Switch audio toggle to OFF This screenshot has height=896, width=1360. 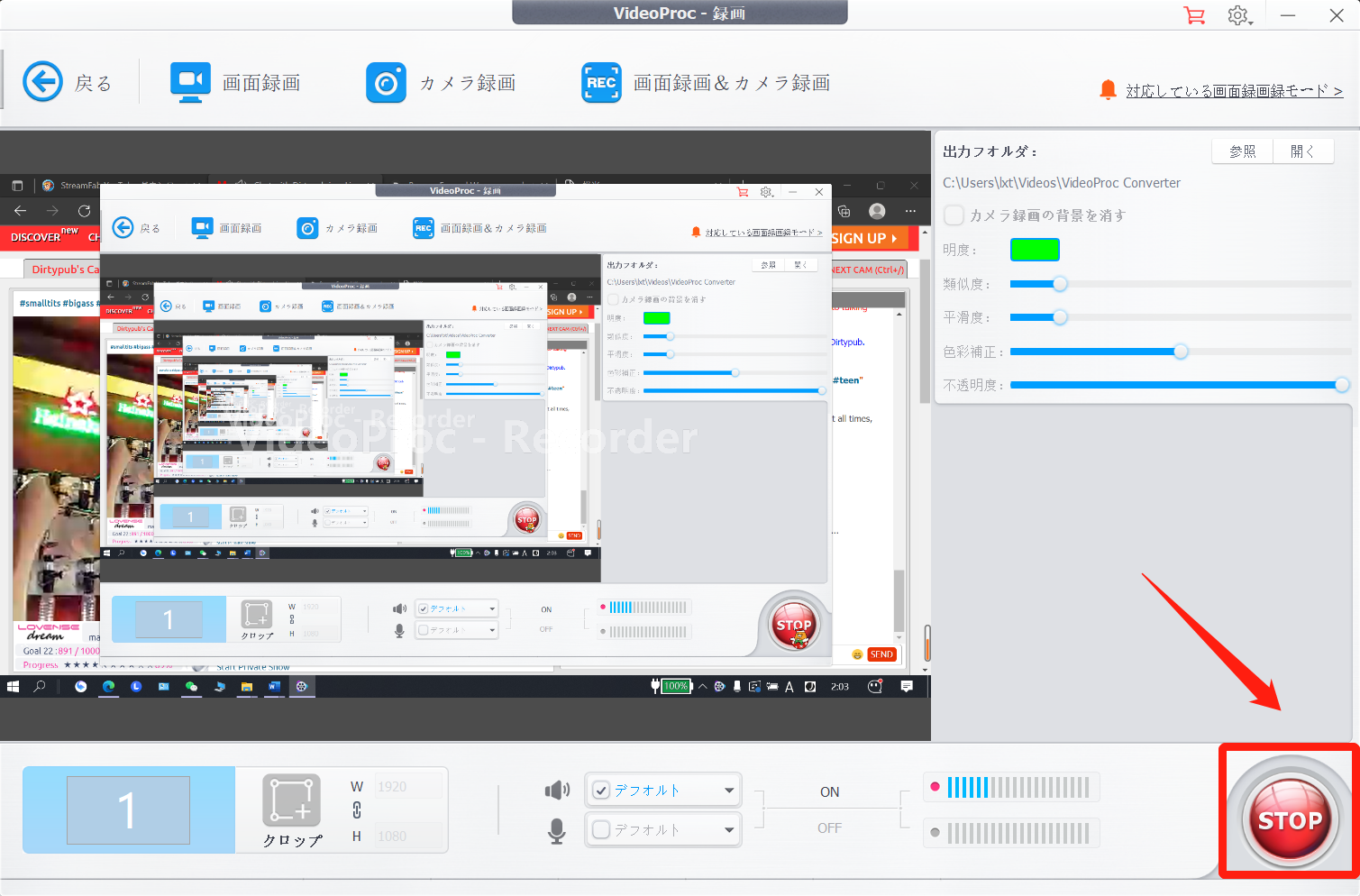(x=829, y=827)
